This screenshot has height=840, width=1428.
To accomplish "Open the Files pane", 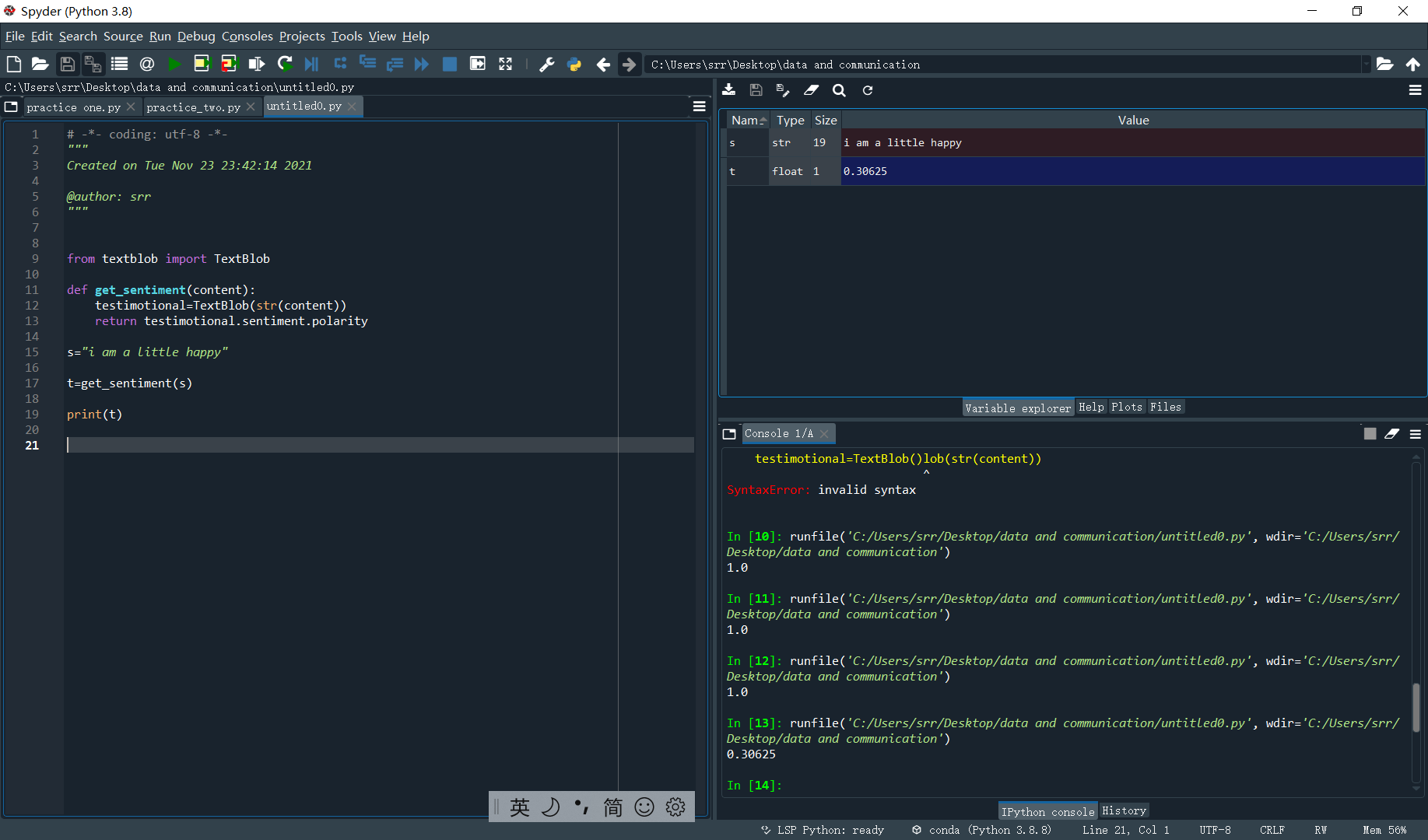I will 1165,406.
